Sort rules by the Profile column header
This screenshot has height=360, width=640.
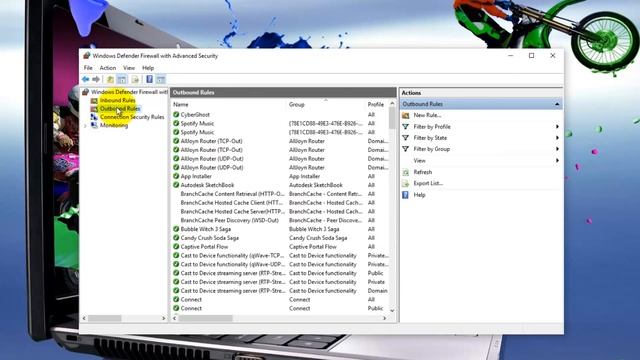click(377, 105)
